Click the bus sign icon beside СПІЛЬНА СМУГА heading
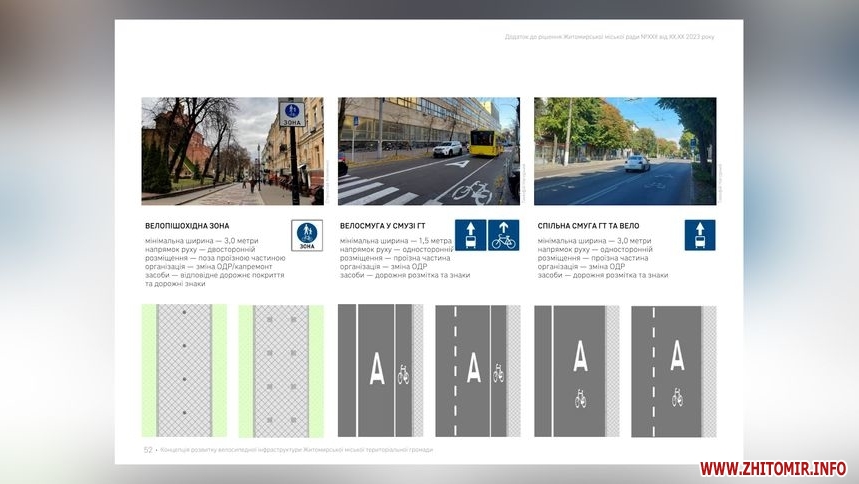 (x=700, y=235)
